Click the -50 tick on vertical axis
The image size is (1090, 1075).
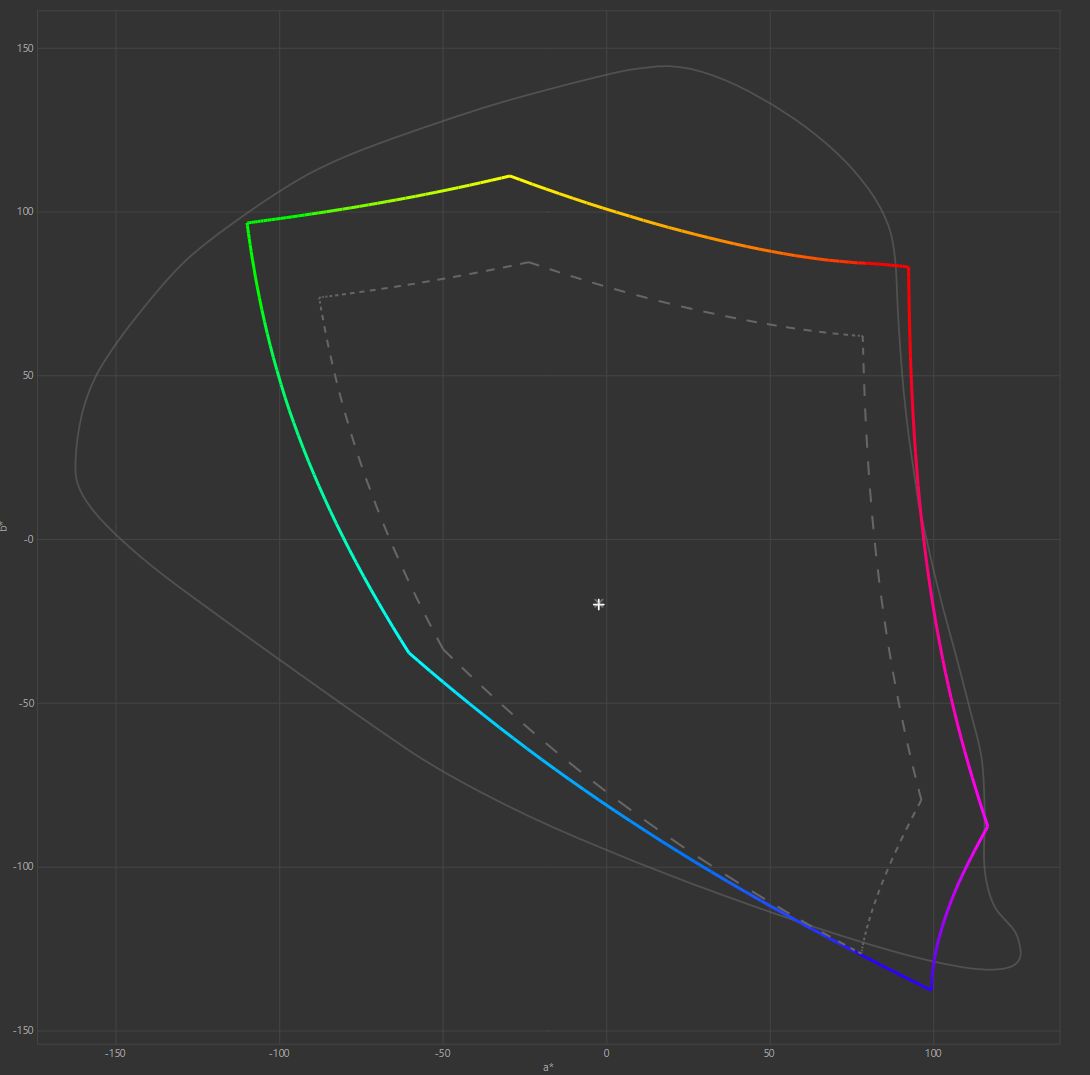pos(24,703)
